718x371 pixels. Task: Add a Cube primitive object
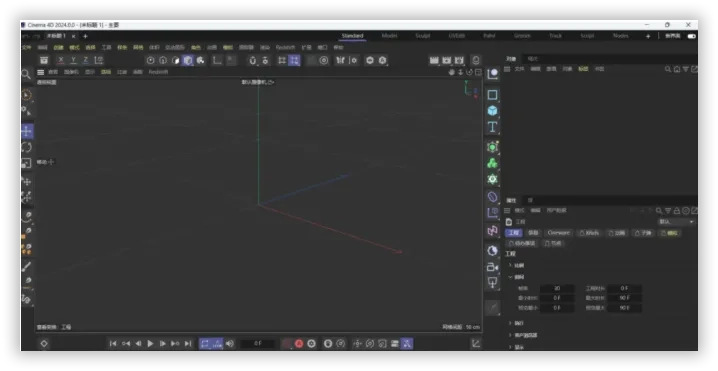pyautogui.click(x=492, y=111)
